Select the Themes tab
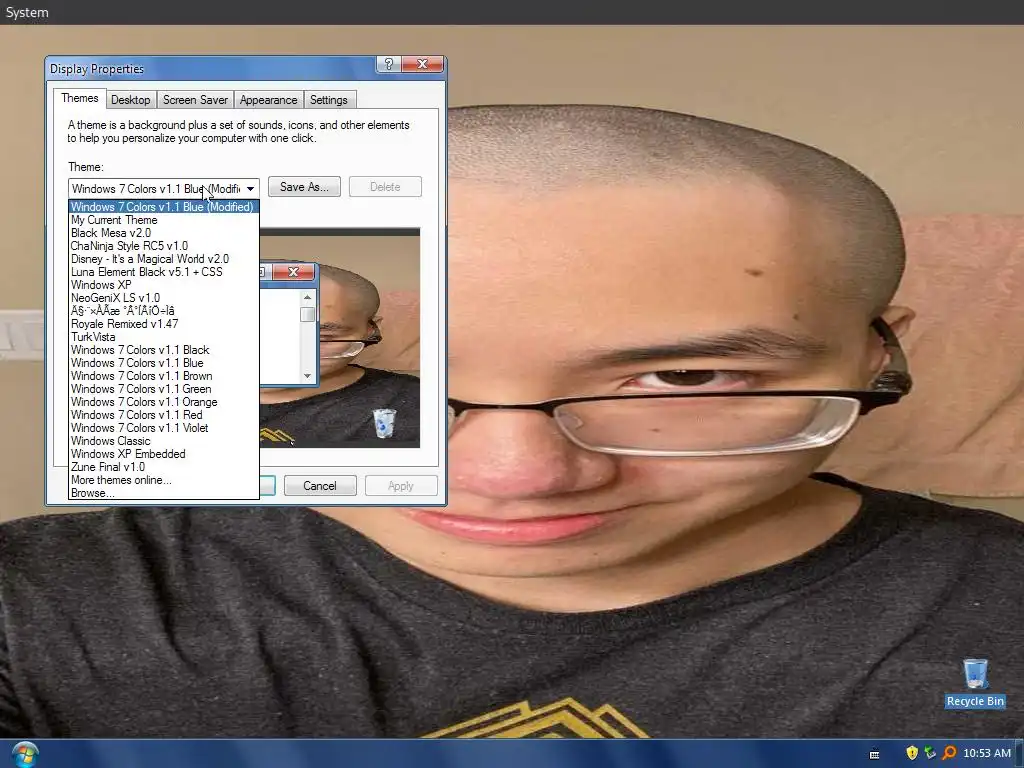Viewport: 1024px width, 768px height. [x=80, y=98]
